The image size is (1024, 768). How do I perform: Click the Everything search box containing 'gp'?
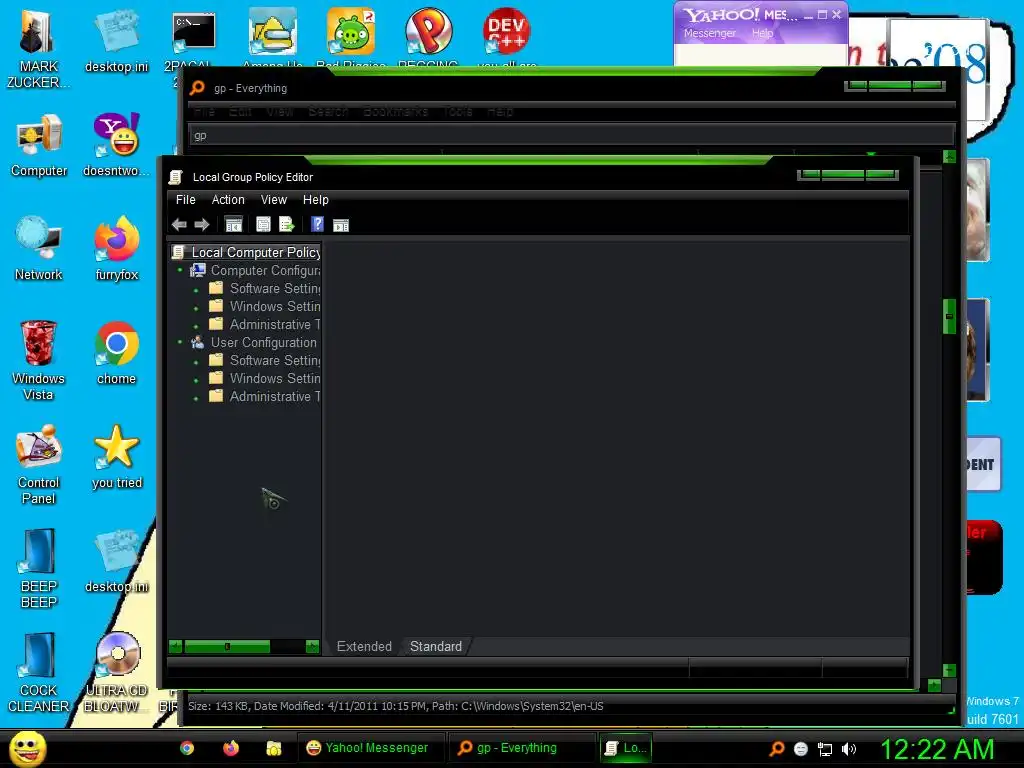[x=571, y=135]
